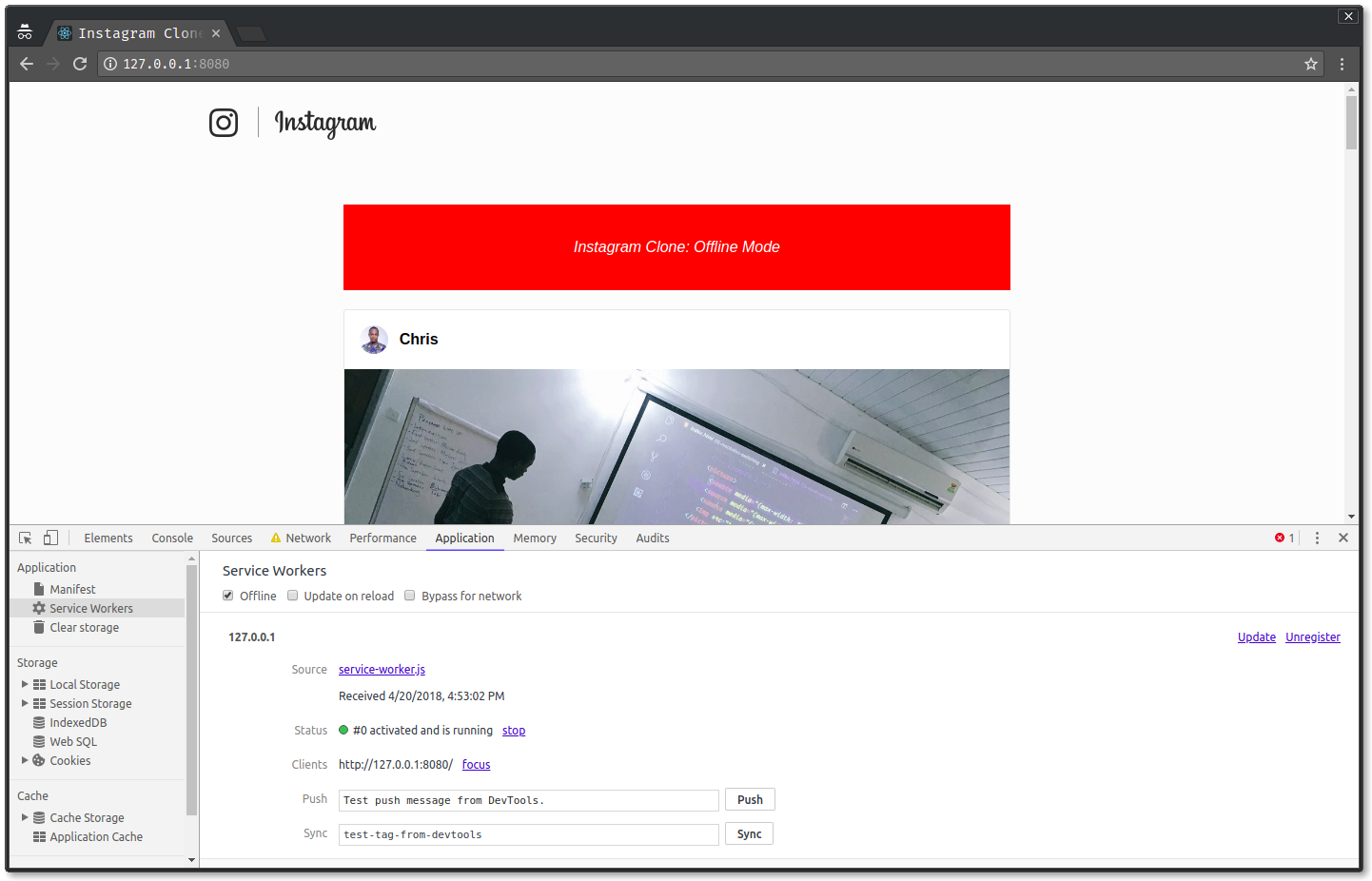The width and height of the screenshot is (1372, 881).
Task: Click the red error count indicator
Action: (1284, 538)
